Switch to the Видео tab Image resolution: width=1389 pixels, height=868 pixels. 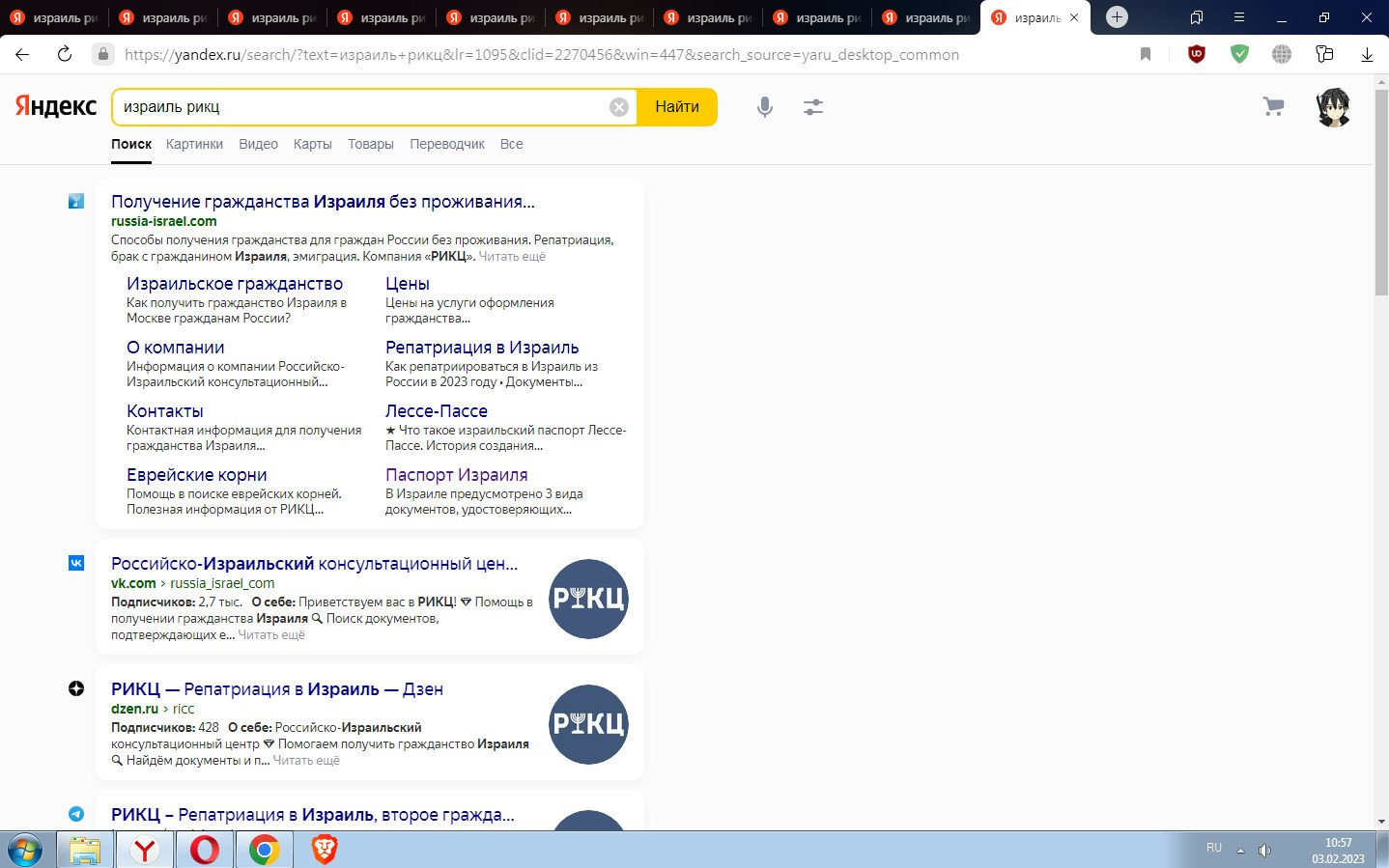point(258,144)
